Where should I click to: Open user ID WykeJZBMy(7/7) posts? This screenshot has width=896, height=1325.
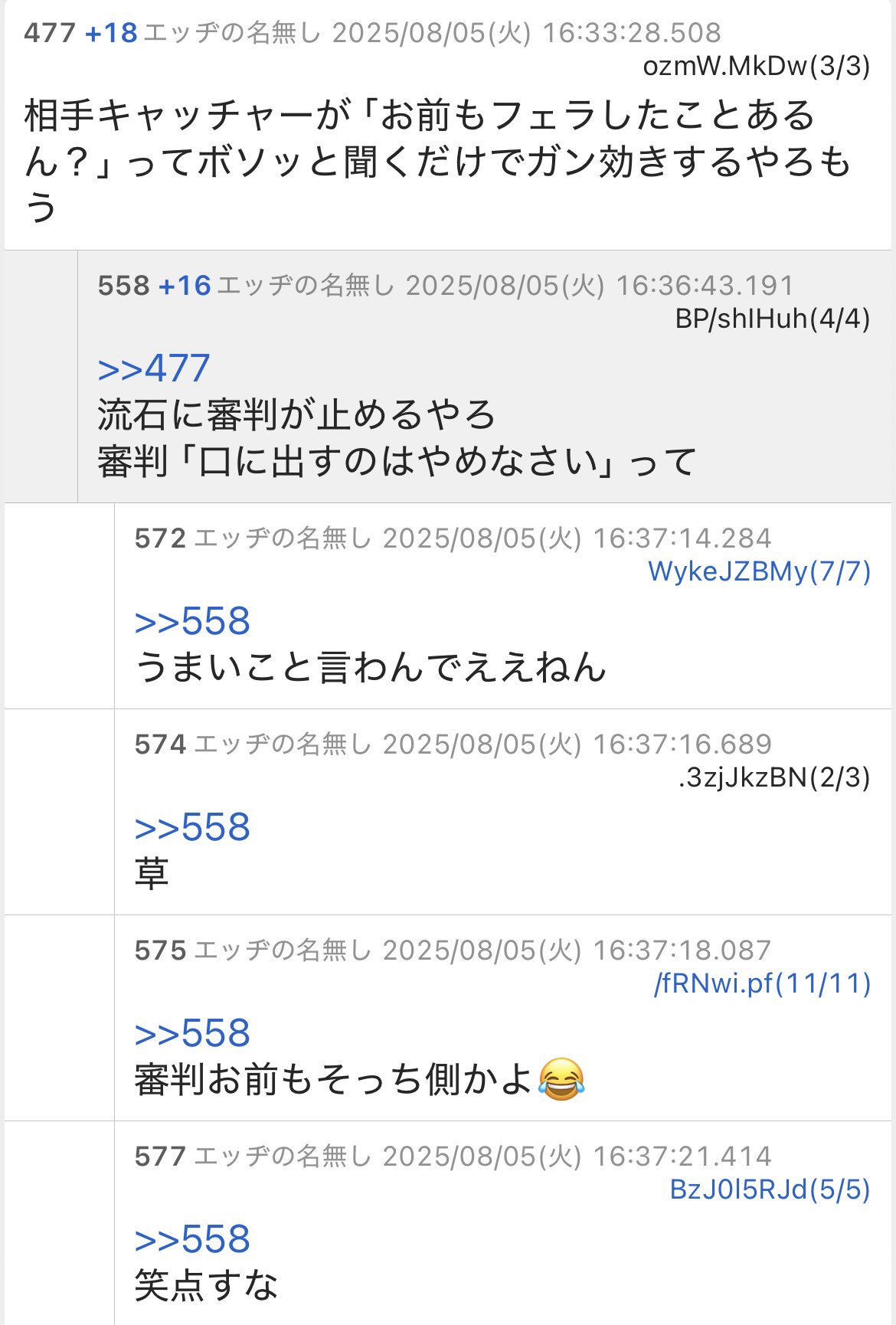[x=760, y=571]
